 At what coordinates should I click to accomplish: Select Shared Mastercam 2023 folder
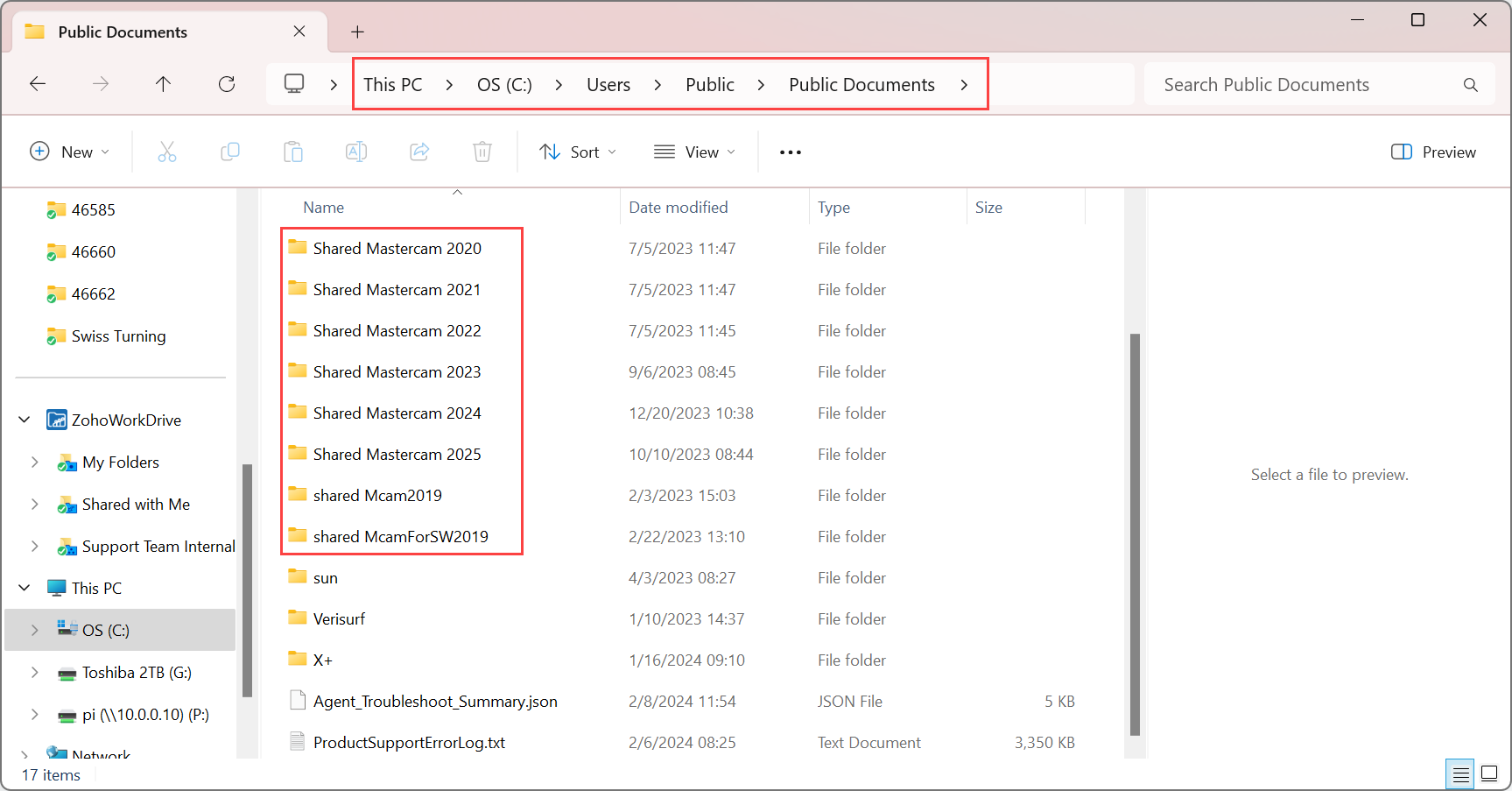(x=397, y=371)
